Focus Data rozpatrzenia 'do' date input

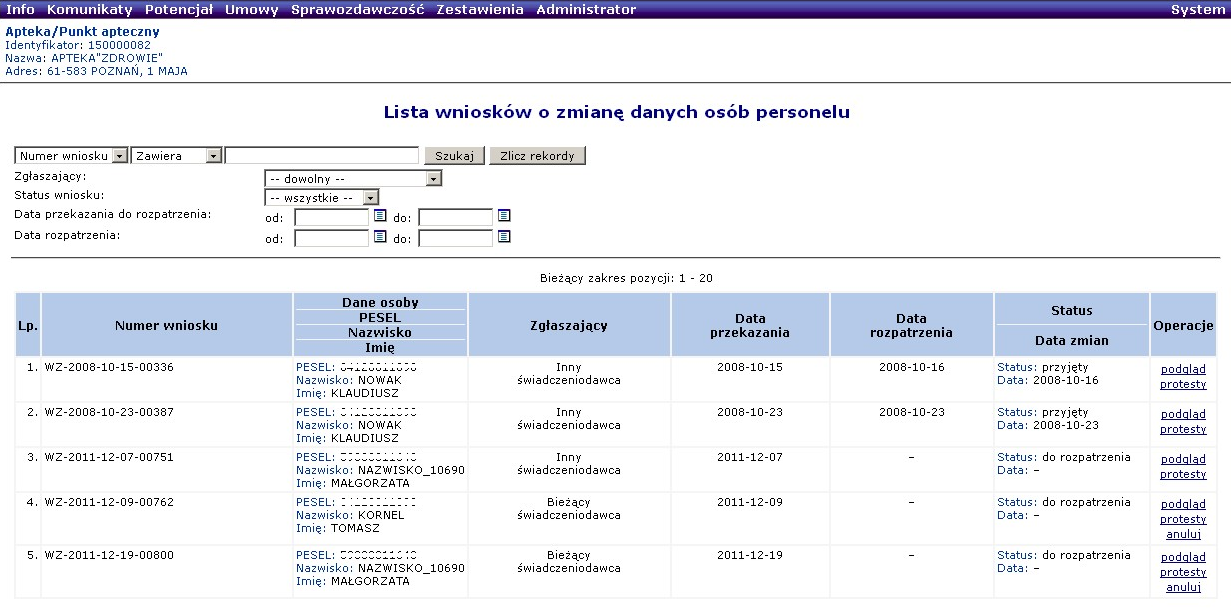pyautogui.click(x=456, y=238)
